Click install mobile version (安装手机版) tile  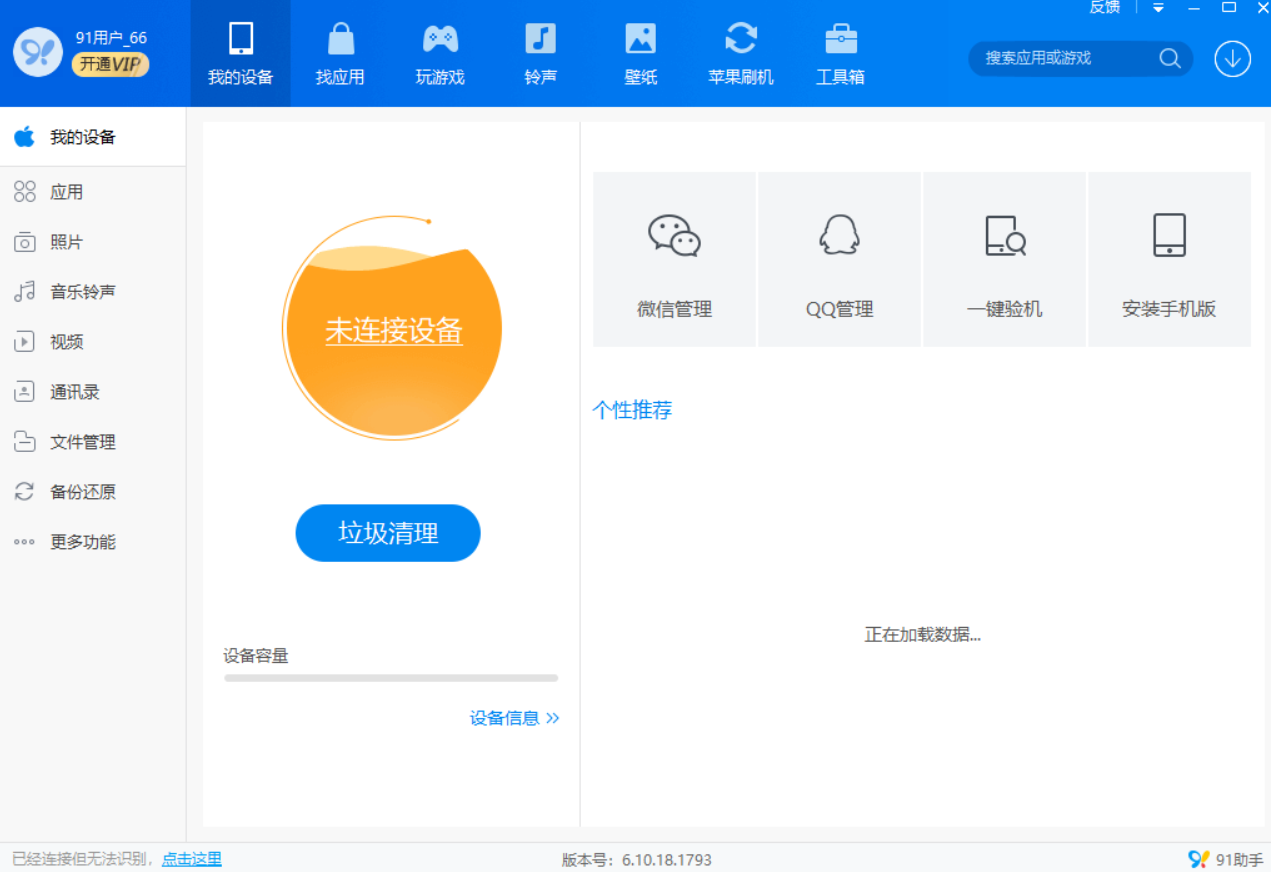click(1169, 260)
